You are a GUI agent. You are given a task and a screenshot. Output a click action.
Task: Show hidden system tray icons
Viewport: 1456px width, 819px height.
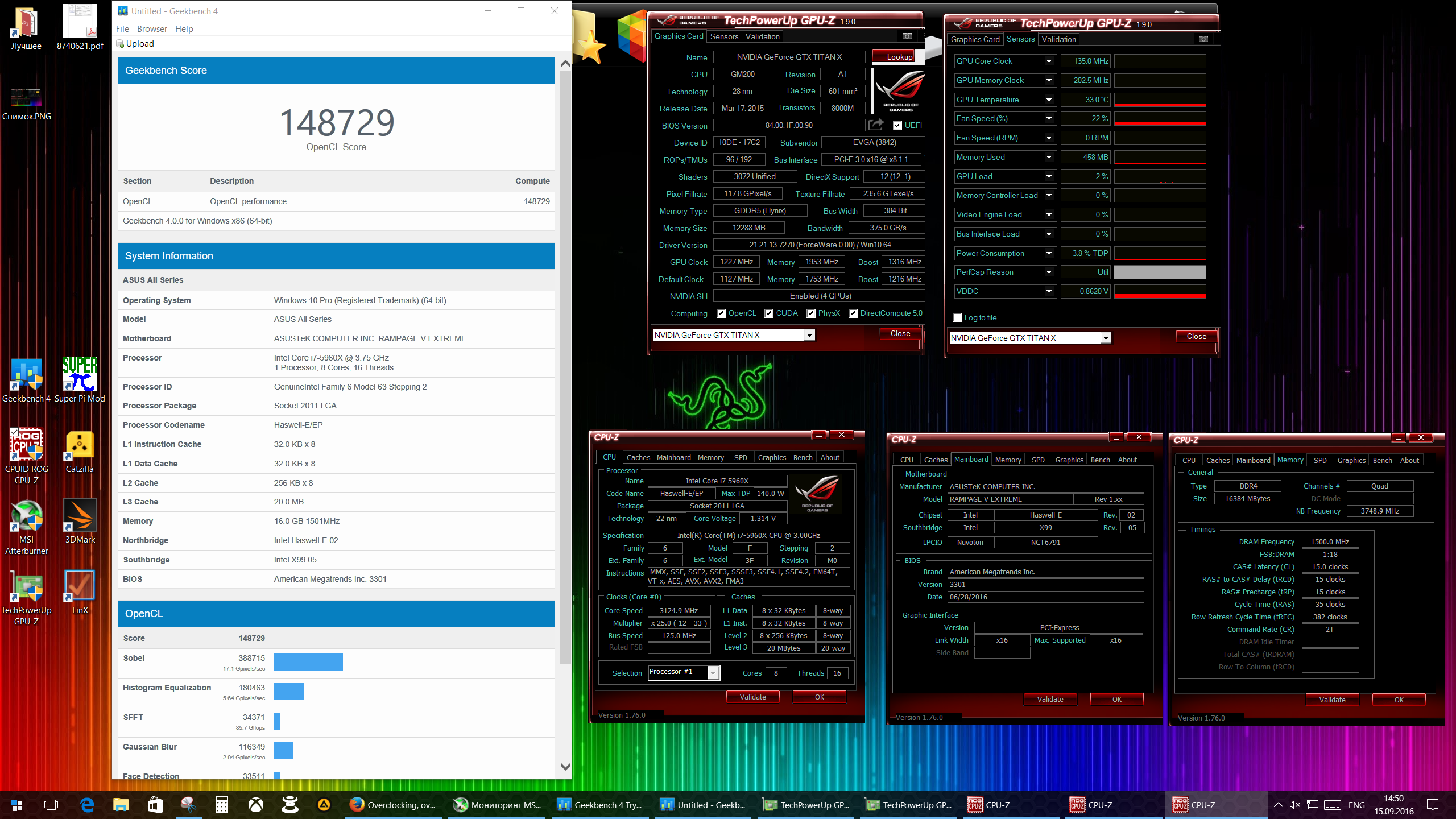pos(1278,805)
